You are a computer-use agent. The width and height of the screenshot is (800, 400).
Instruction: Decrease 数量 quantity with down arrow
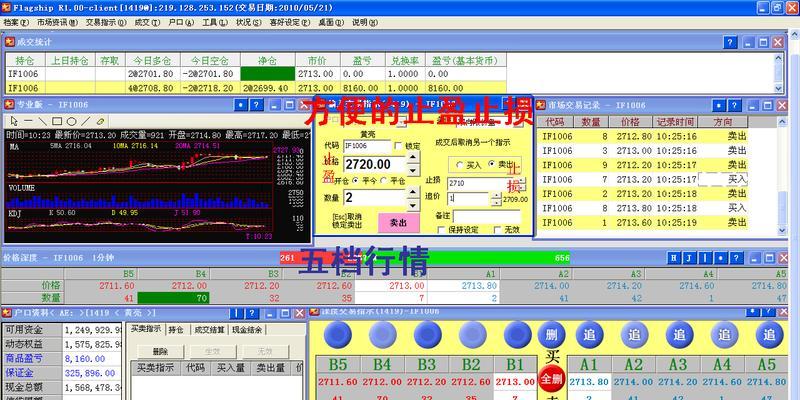414,205
